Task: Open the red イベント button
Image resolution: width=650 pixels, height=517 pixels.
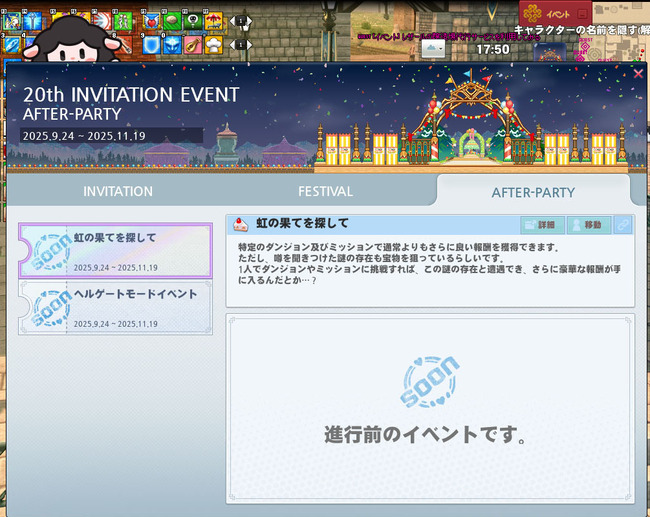Action: click(555, 14)
